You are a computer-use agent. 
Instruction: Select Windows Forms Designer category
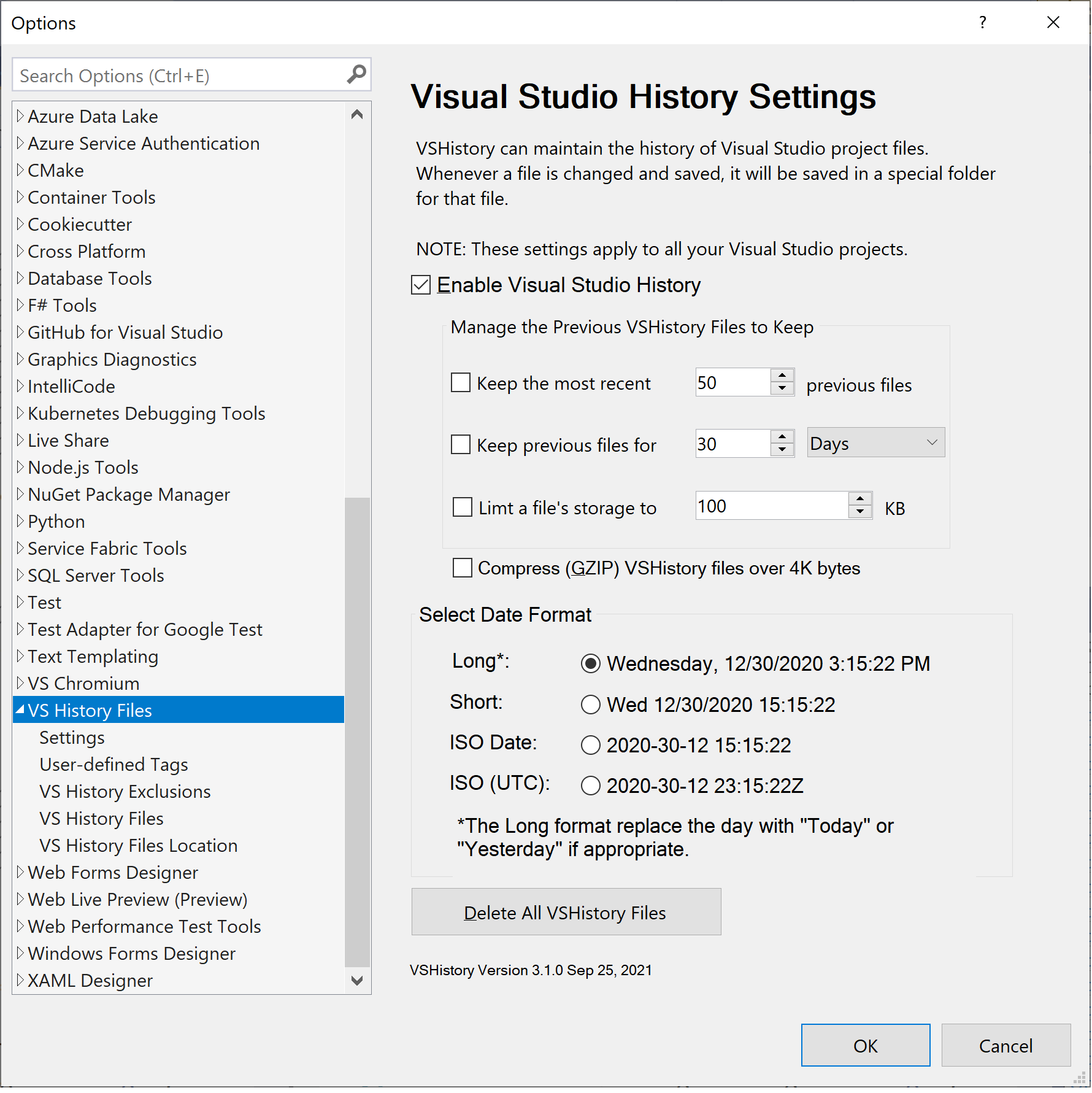[x=131, y=953]
